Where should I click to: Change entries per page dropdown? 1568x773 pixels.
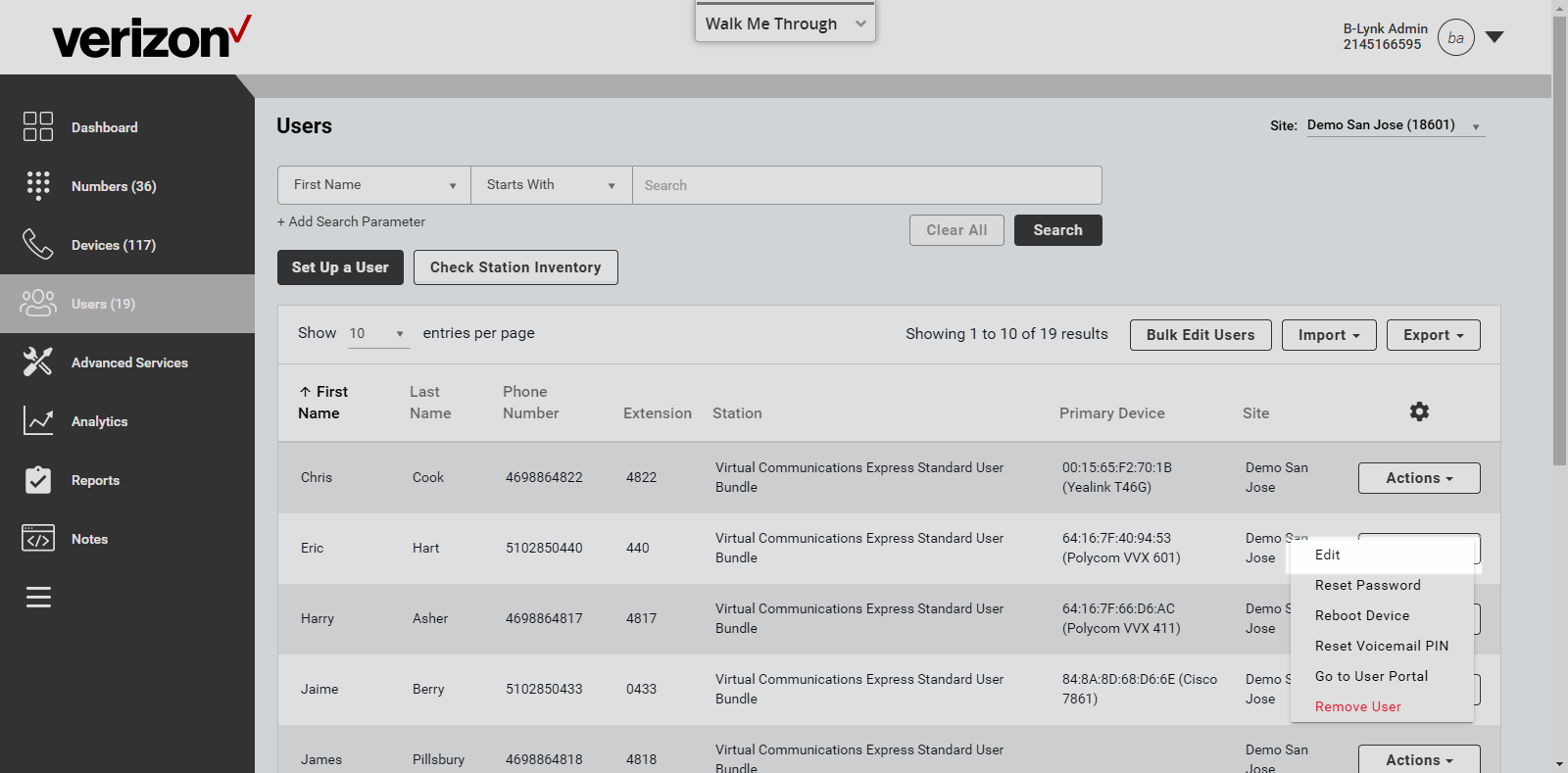coord(377,334)
